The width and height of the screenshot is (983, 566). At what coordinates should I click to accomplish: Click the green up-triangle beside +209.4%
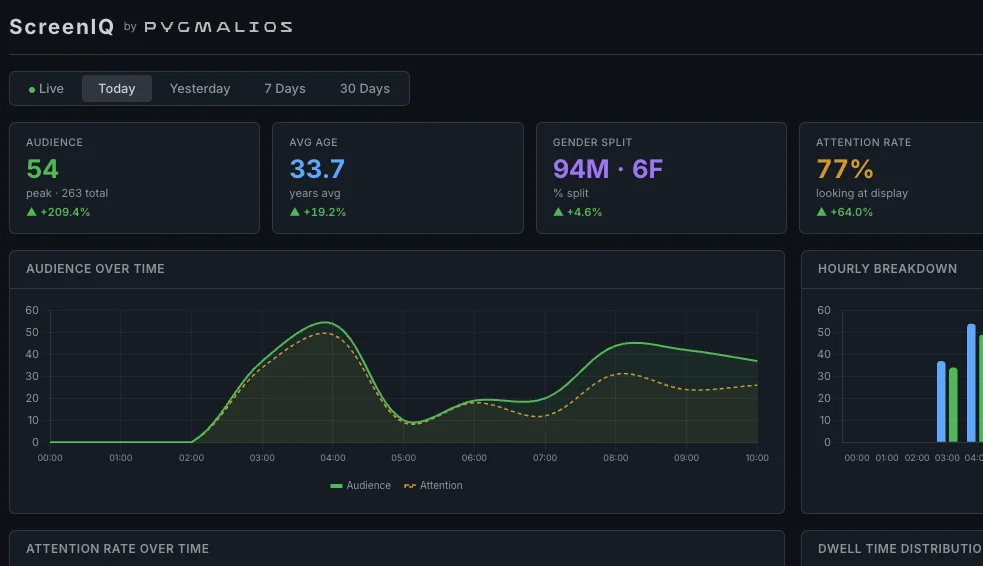31,212
